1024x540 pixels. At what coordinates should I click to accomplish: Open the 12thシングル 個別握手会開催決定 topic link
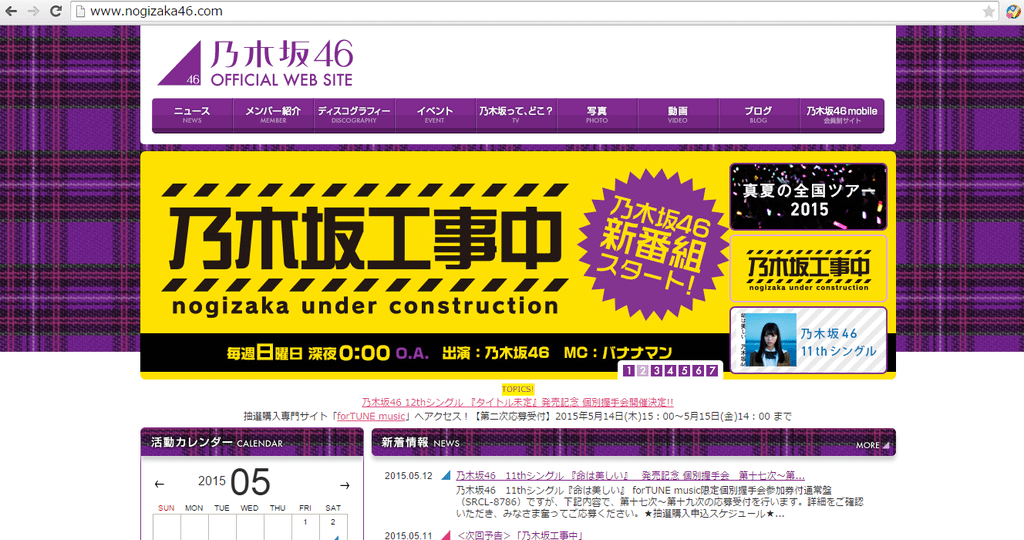click(x=517, y=402)
